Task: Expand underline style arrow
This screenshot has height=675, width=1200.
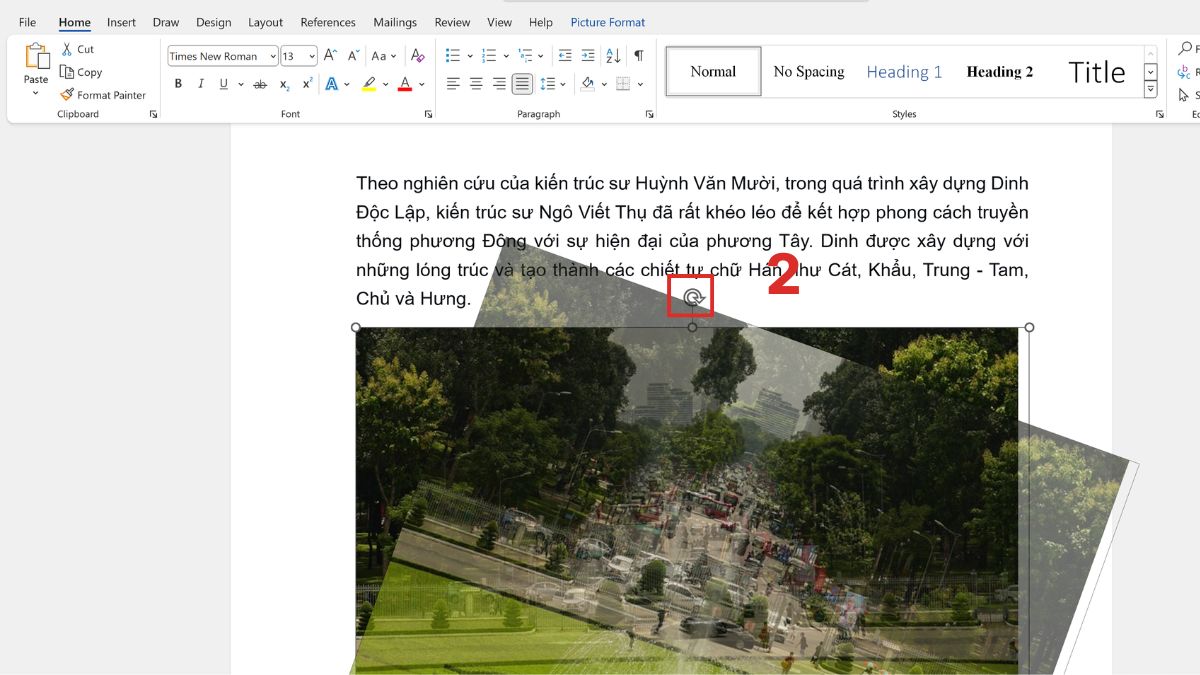Action: 239,84
